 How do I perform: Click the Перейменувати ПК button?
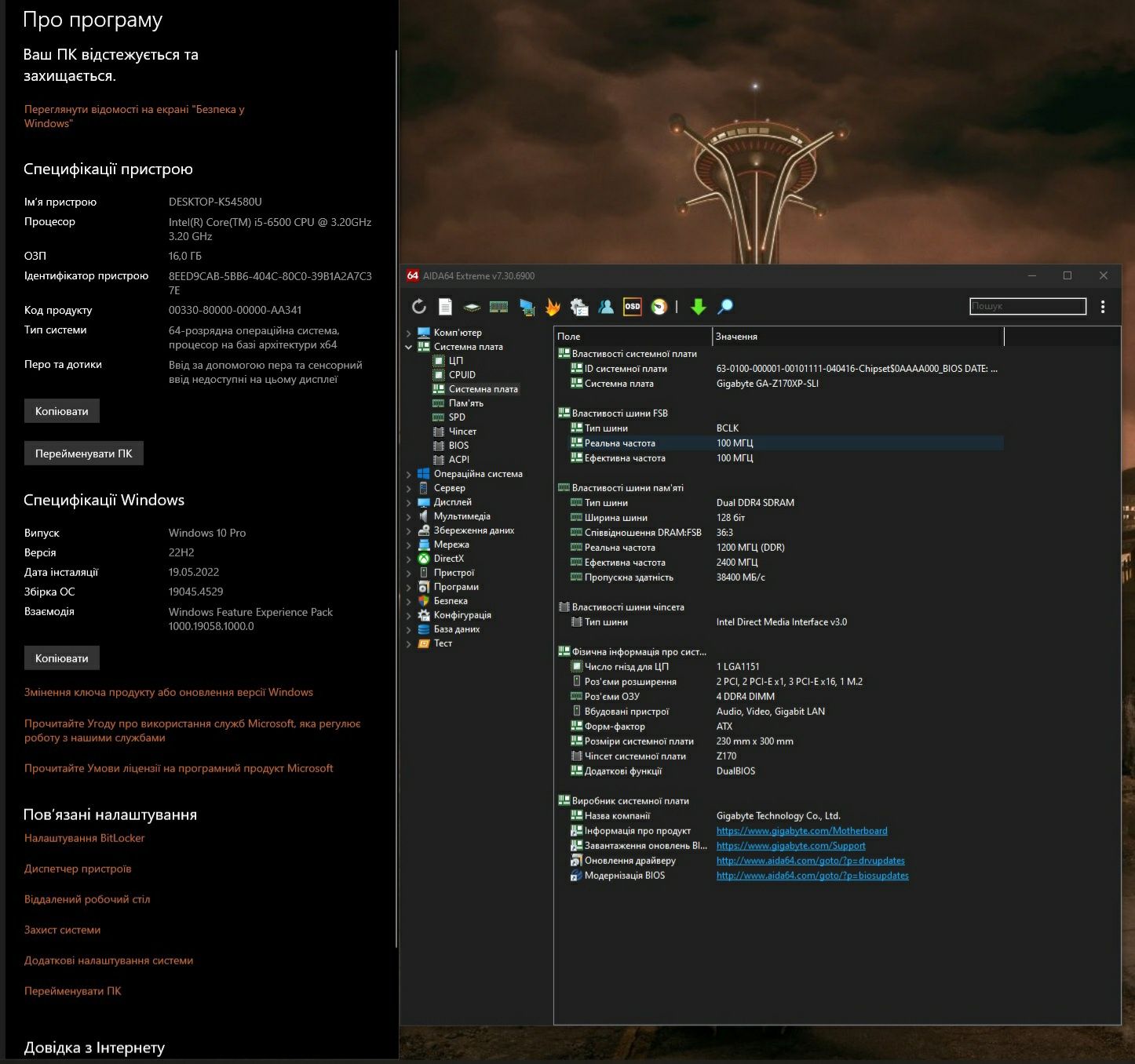(84, 454)
